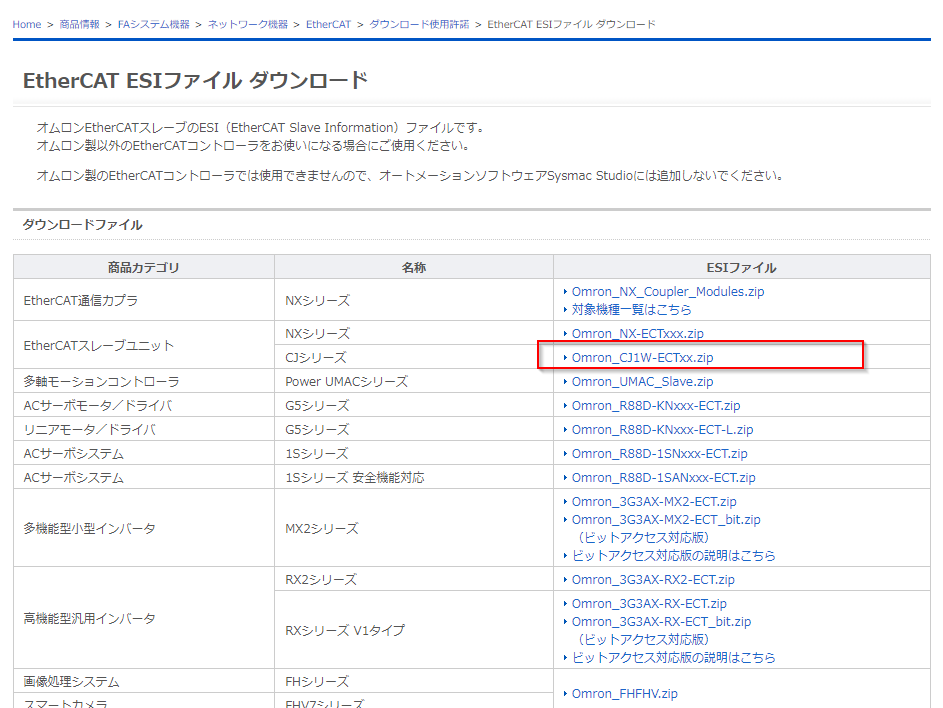943x708 pixels.
Task: Select the RX2シリーズ cell
Action: point(414,579)
